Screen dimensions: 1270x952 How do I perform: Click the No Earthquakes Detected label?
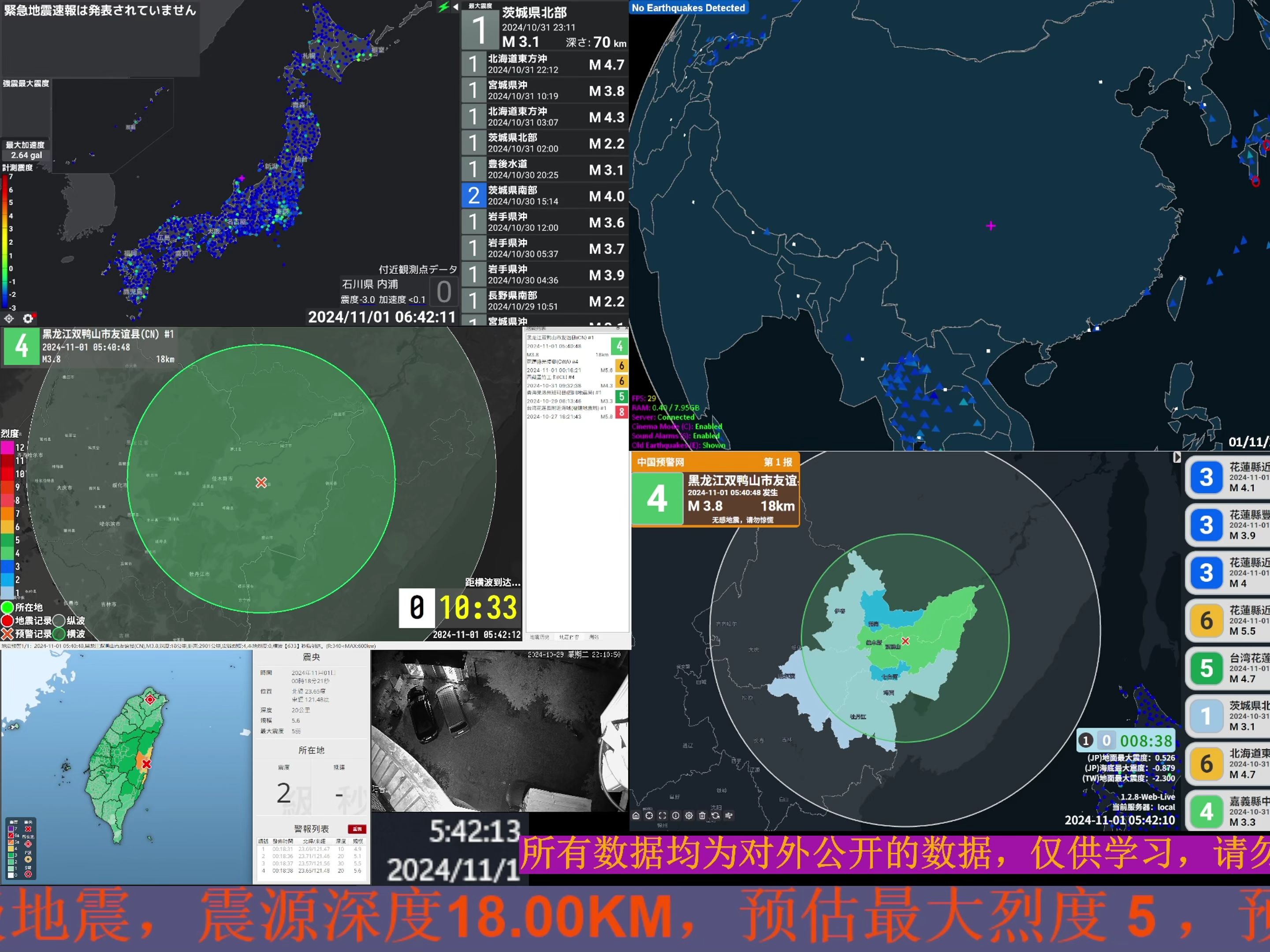[689, 7]
